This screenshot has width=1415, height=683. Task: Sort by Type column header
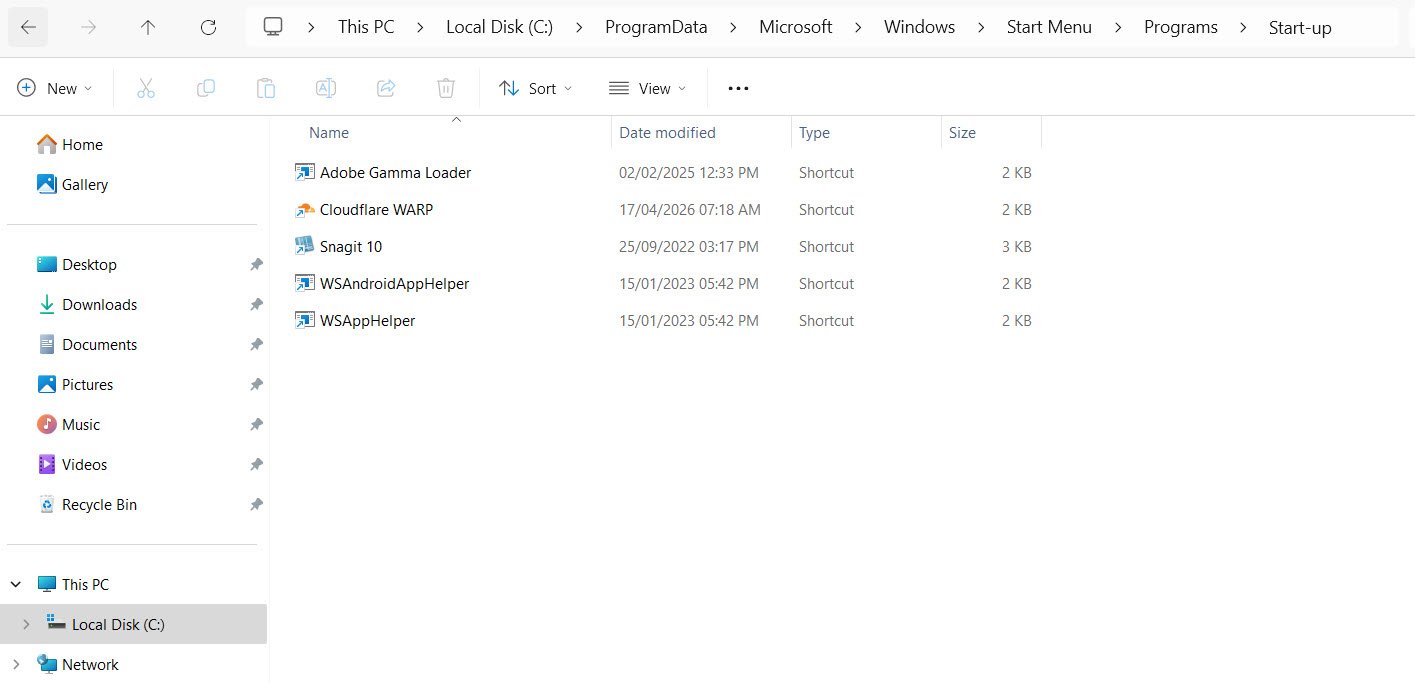(x=814, y=133)
